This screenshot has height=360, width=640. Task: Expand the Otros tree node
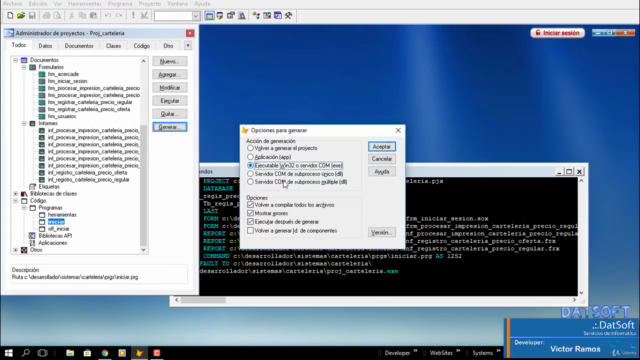(x=16, y=250)
